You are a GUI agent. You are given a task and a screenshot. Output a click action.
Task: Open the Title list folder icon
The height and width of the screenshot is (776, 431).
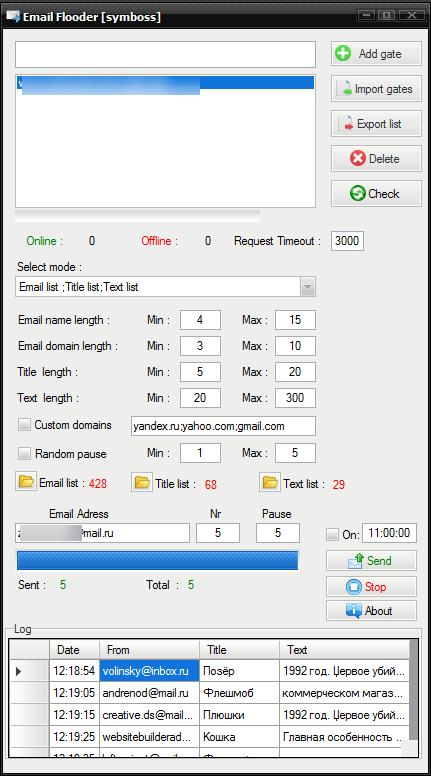(142, 482)
